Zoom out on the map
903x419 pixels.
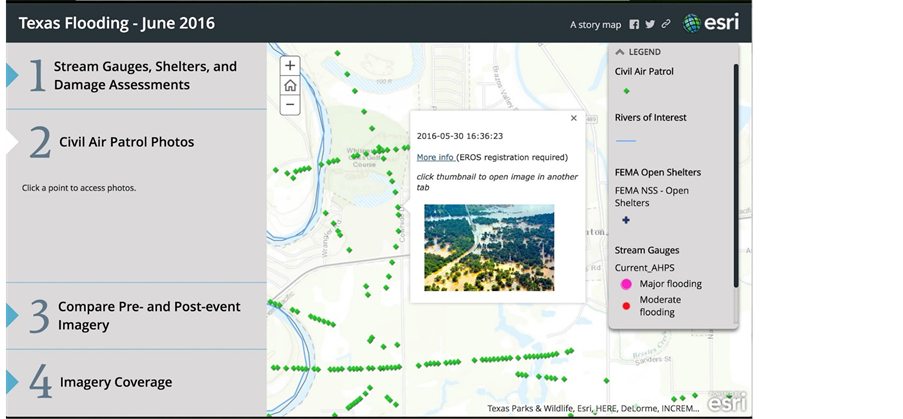[289, 104]
